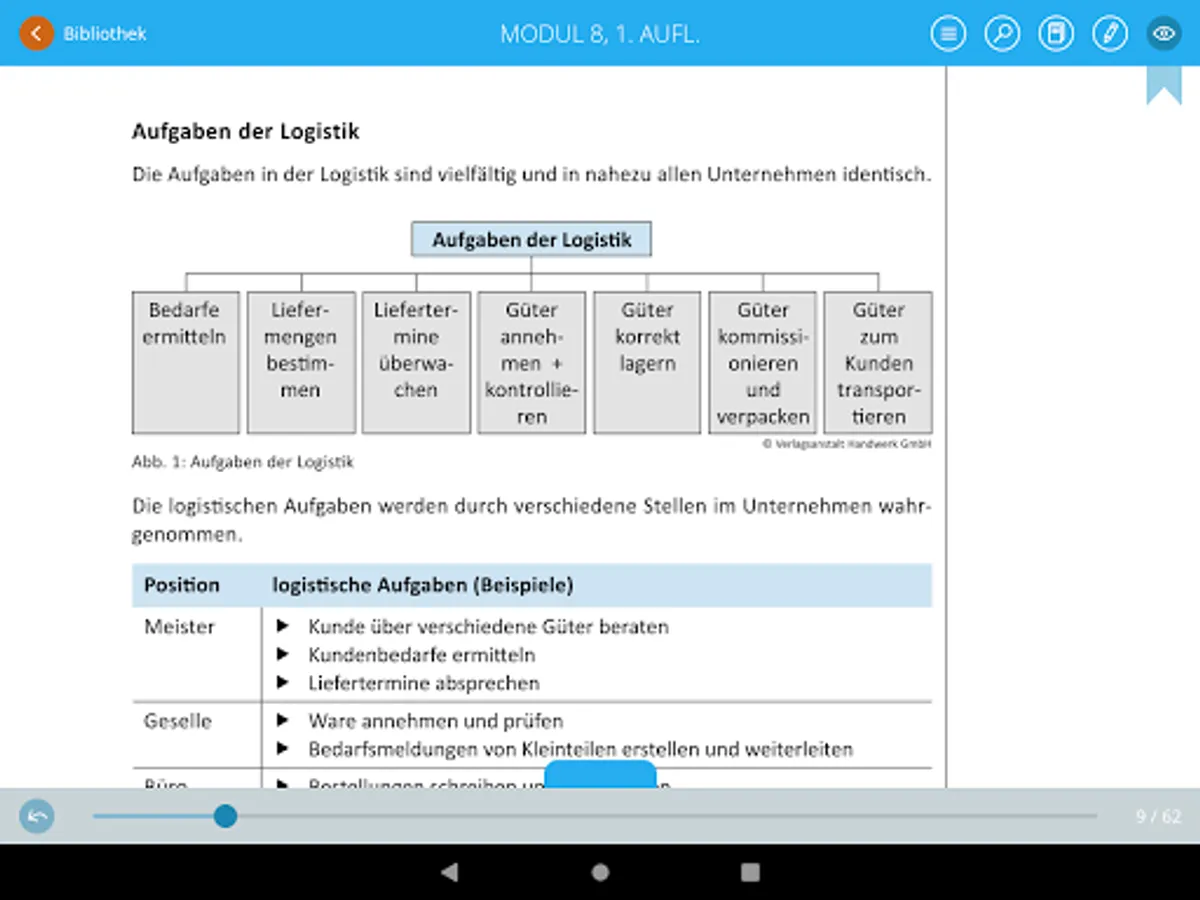Click the Güter annehmen + kontrollieren box
The image size is (1200, 900).
[x=531, y=362]
